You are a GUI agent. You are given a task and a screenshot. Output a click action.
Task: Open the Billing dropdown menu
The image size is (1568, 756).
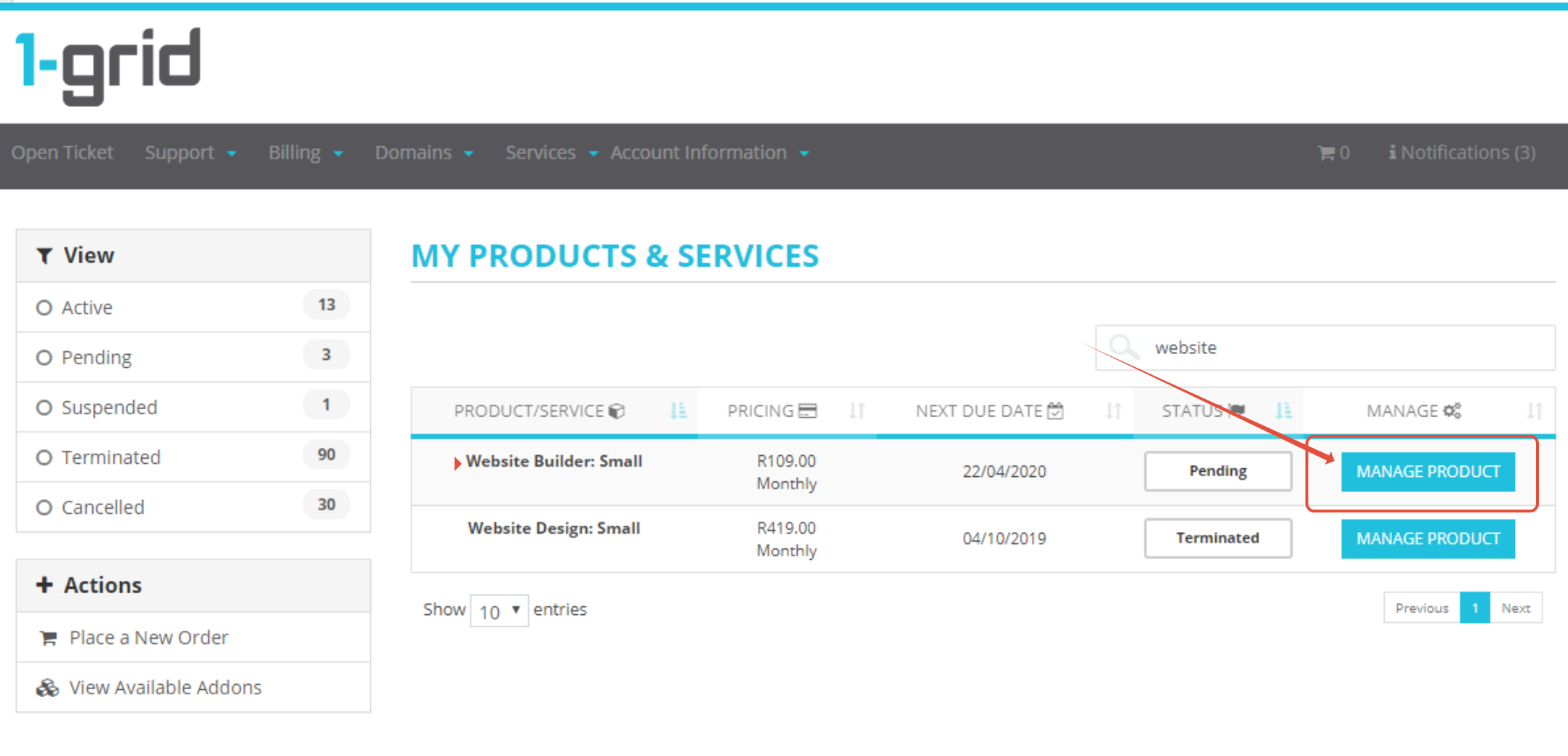[x=305, y=153]
